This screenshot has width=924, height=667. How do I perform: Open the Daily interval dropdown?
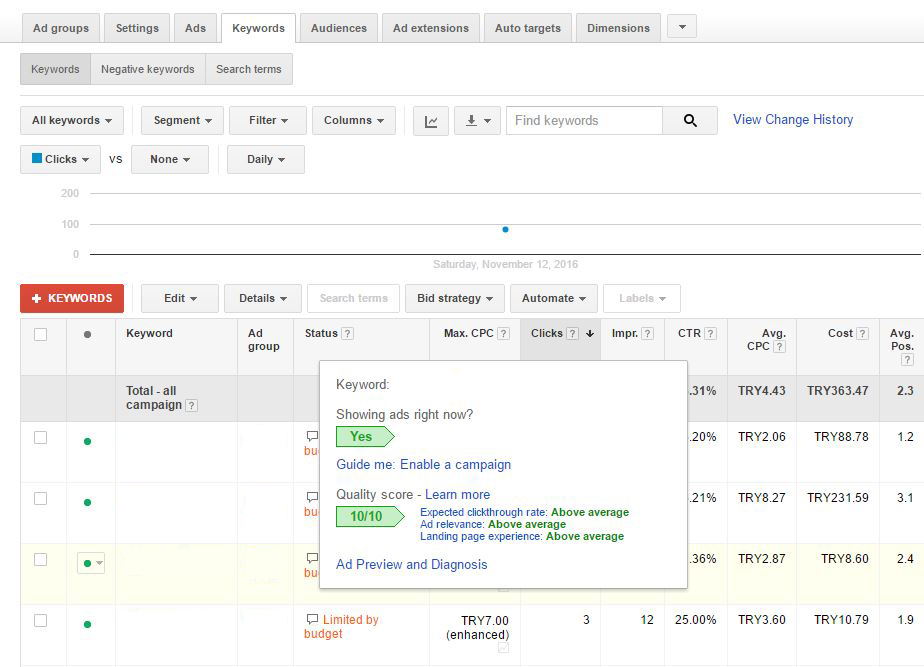point(265,160)
